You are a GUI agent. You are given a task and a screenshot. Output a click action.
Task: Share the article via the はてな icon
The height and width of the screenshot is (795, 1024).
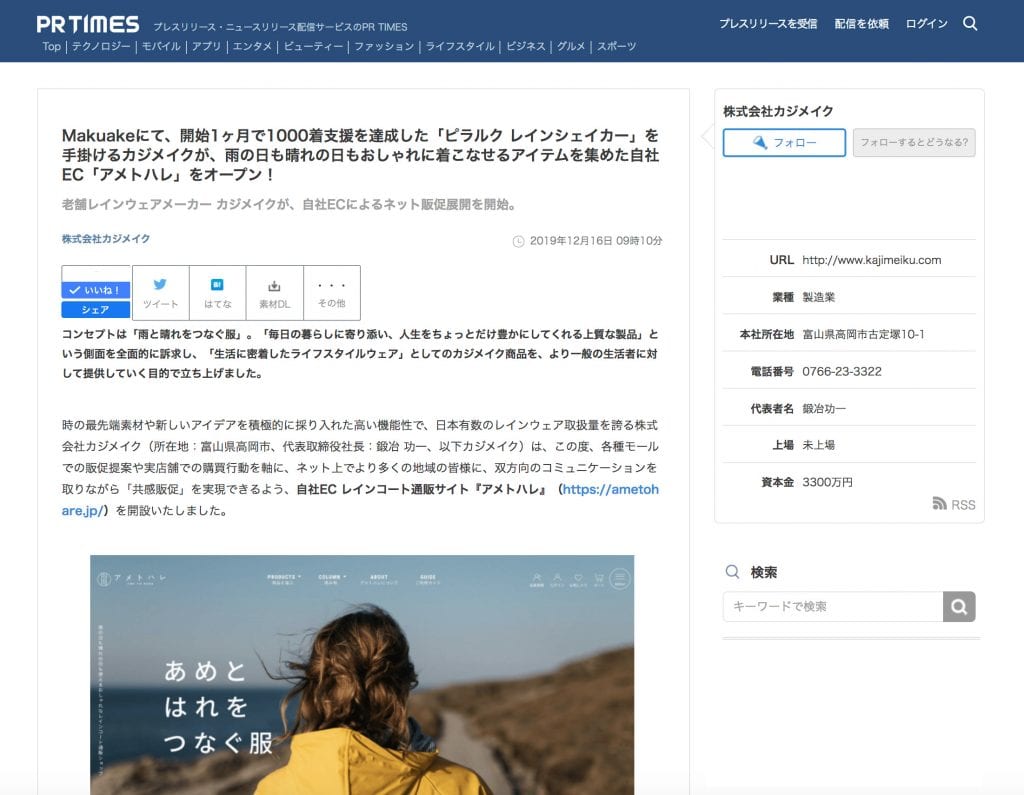click(x=217, y=291)
